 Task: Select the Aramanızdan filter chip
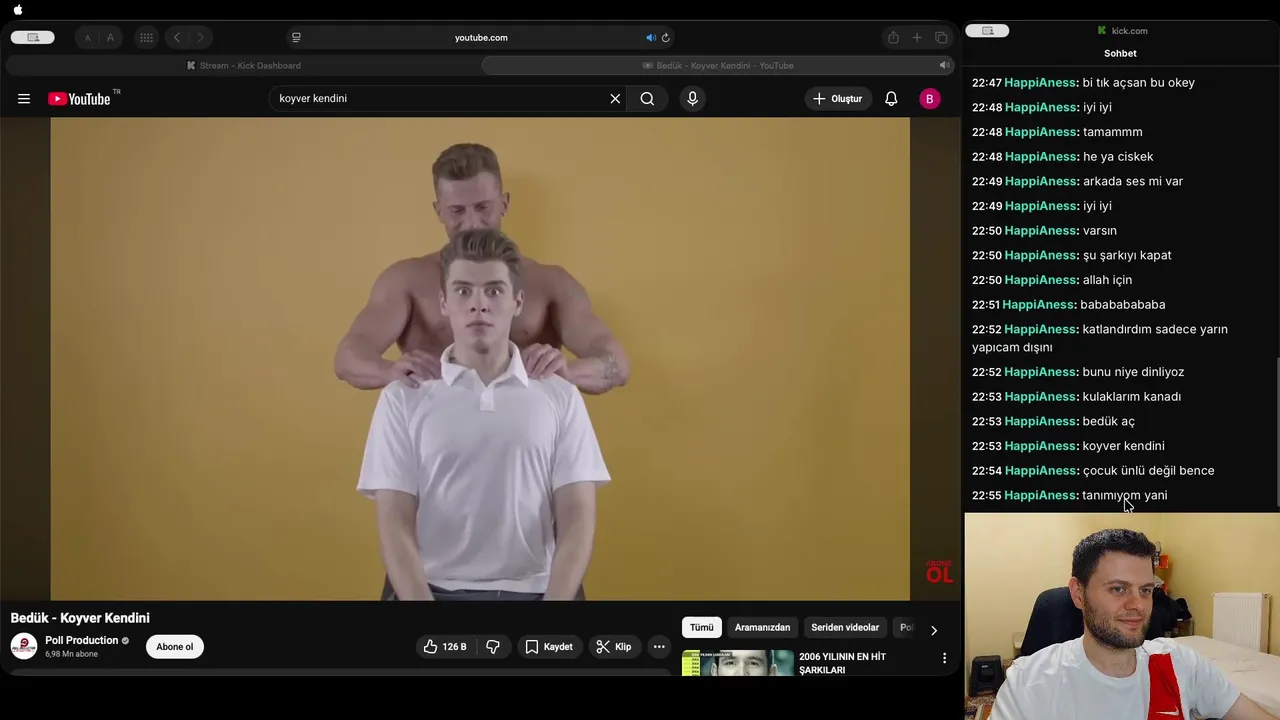(762, 628)
